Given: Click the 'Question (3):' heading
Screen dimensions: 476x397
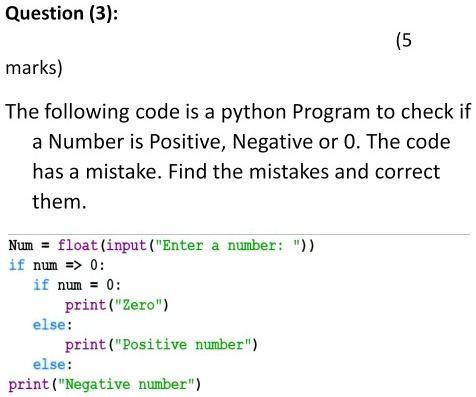Looking at the screenshot, I should point(62,14).
